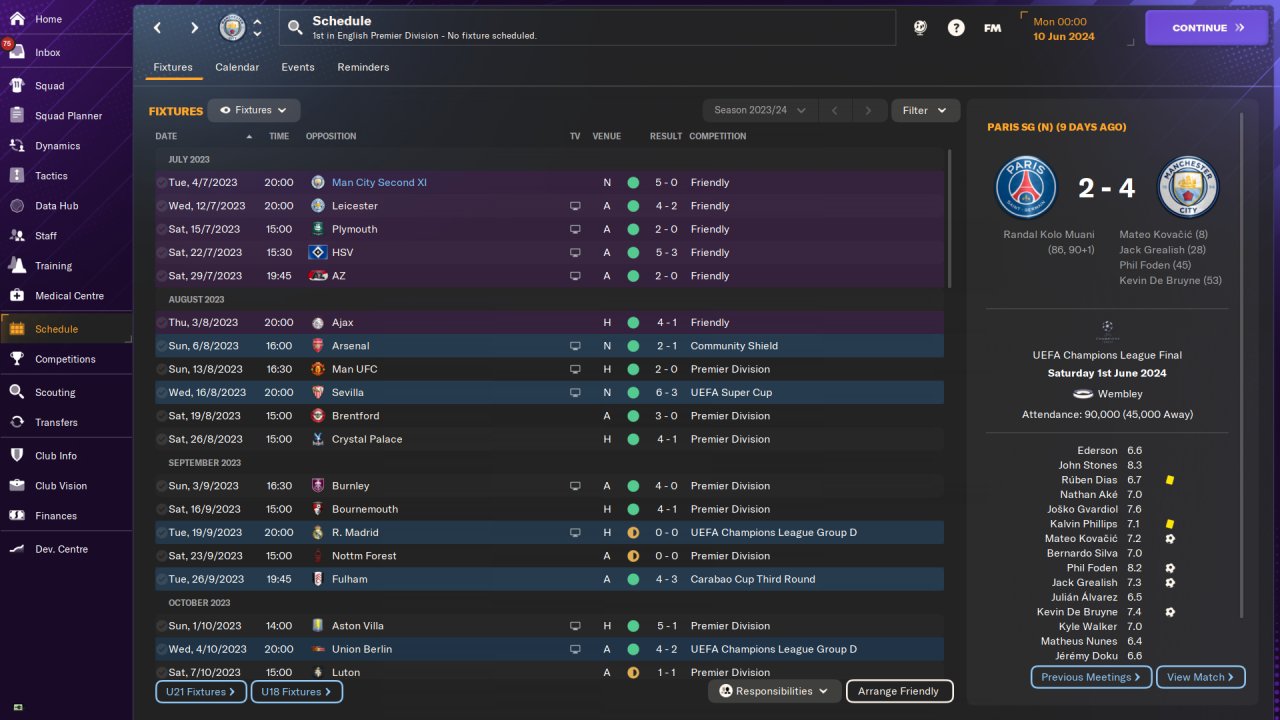Switch to the Fixtures tab
Image resolution: width=1280 pixels, height=720 pixels.
tap(173, 67)
